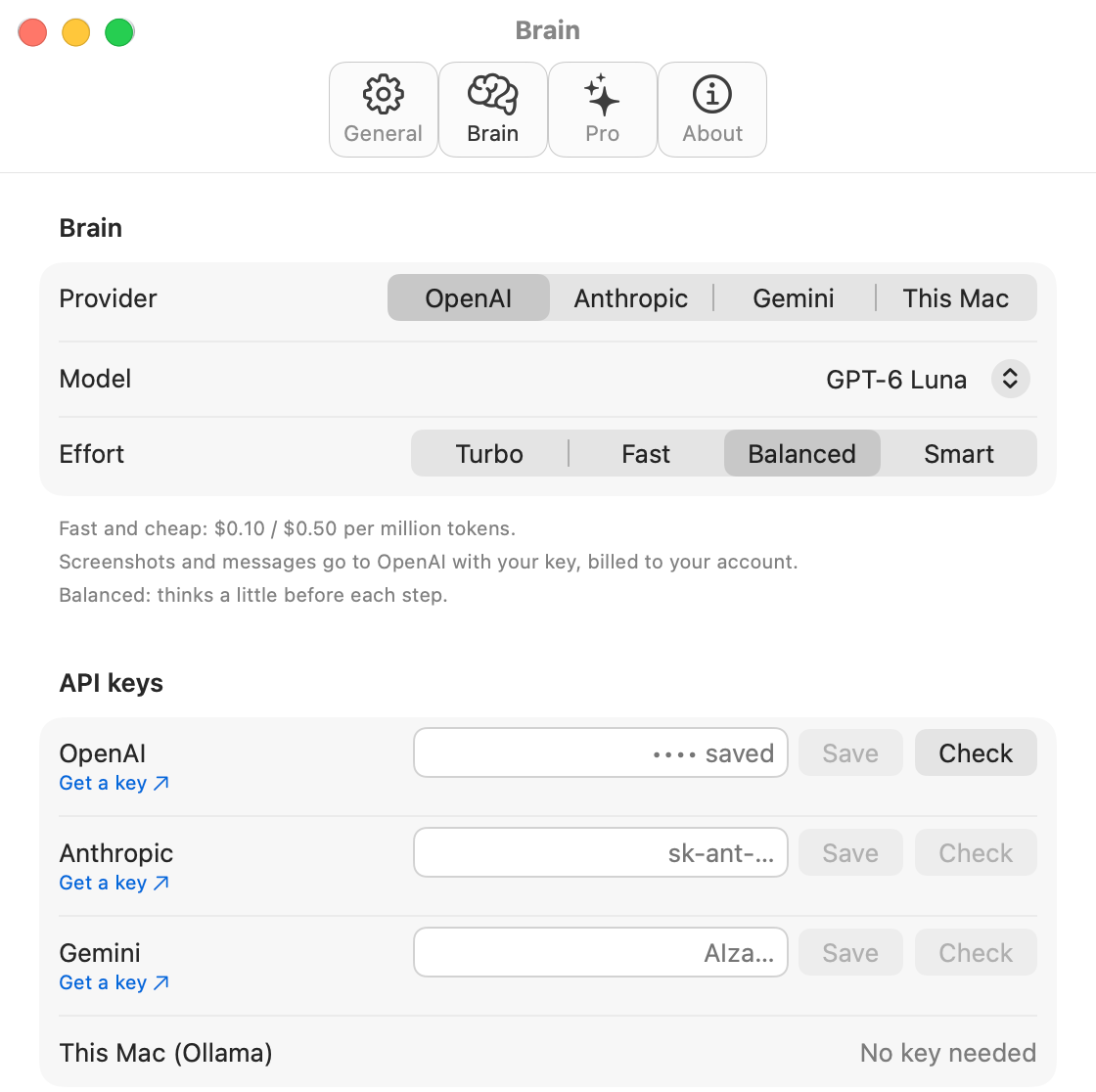The height and width of the screenshot is (1092, 1096).
Task: Click the OpenAI API key field
Action: (x=601, y=752)
